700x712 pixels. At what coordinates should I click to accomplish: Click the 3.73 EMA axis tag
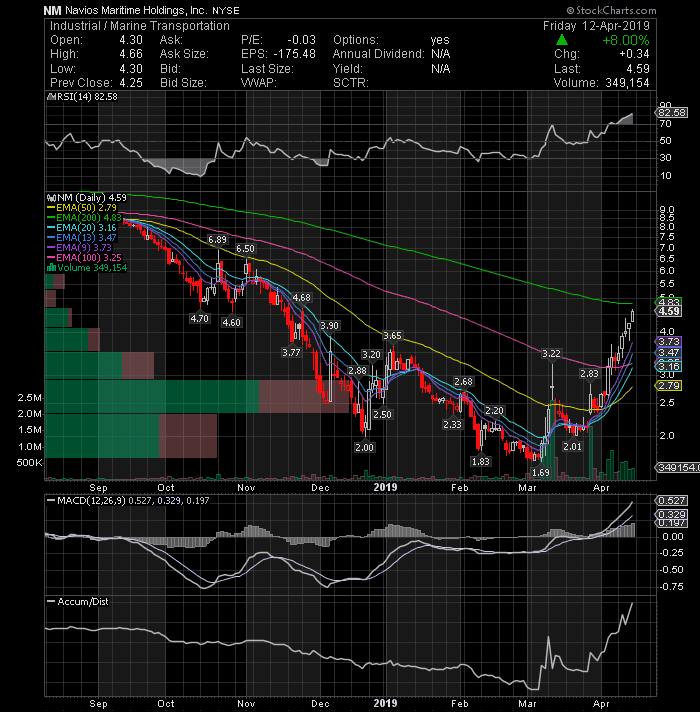coord(669,341)
